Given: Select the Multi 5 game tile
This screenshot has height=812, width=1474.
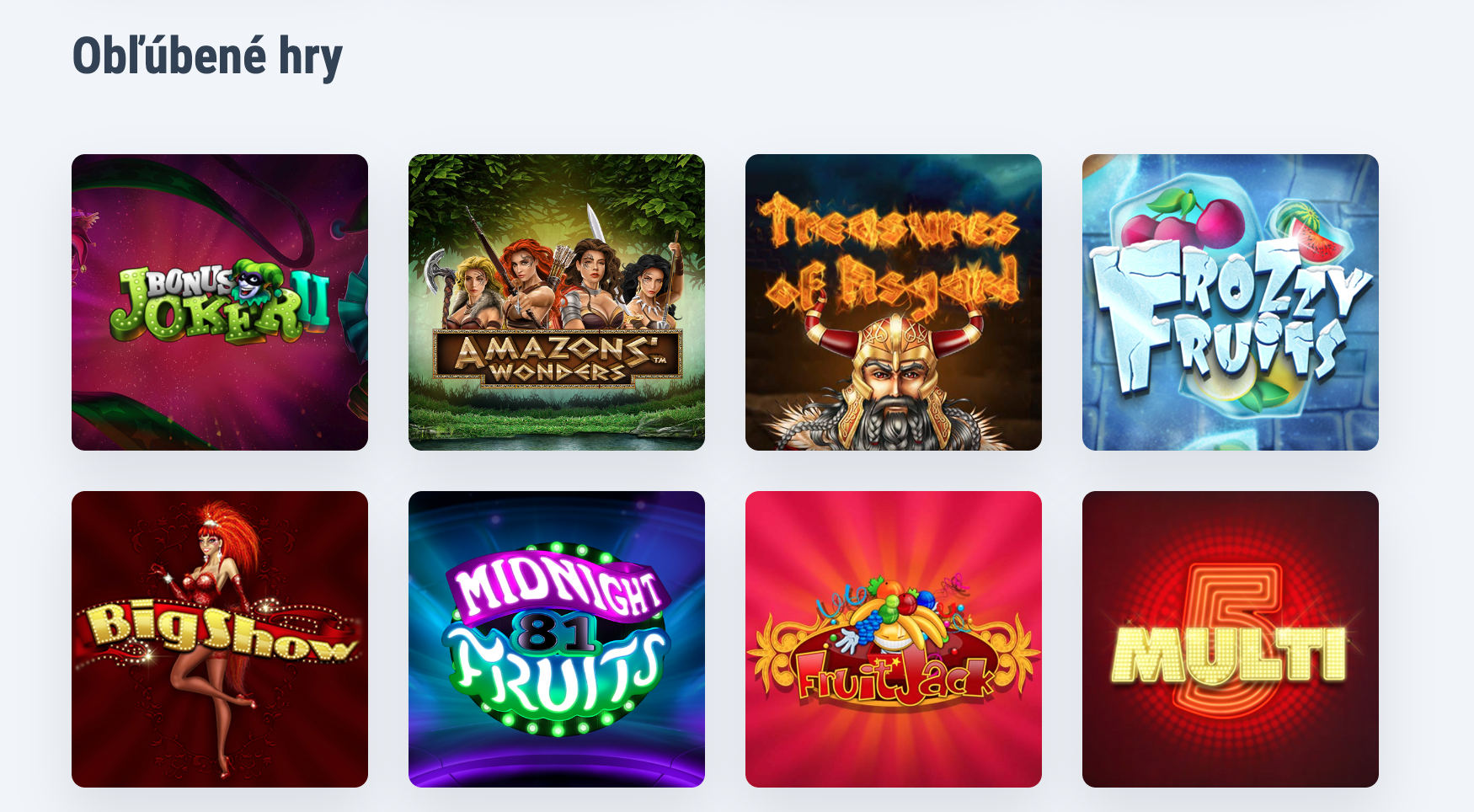Looking at the screenshot, I should click(1231, 639).
